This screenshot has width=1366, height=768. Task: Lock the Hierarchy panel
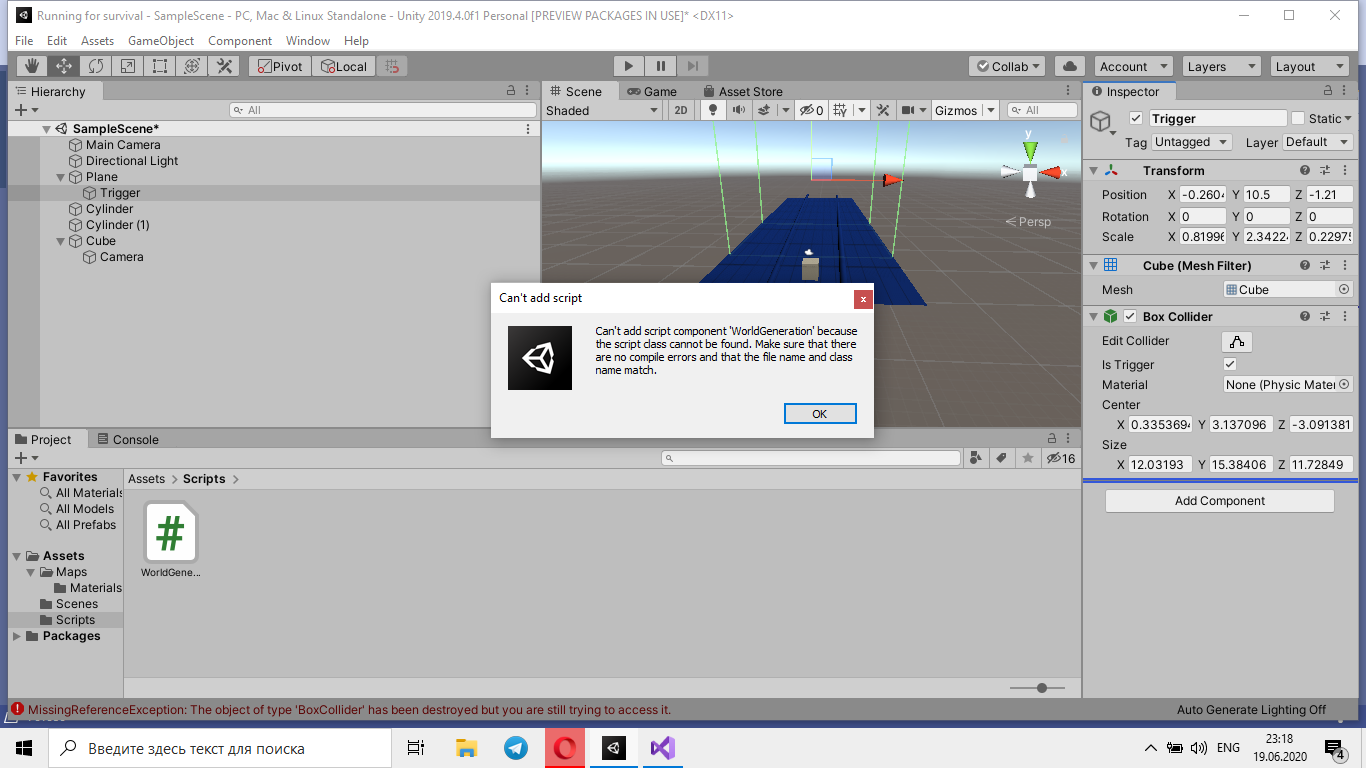511,91
